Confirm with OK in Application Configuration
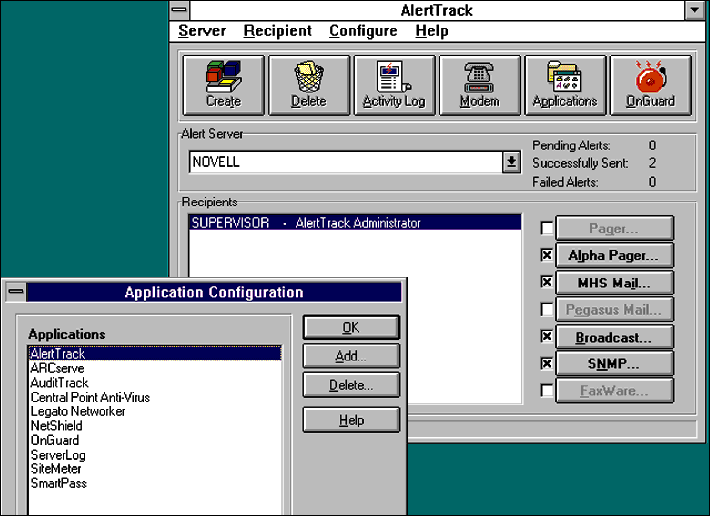Image resolution: width=710 pixels, height=516 pixels. (351, 327)
